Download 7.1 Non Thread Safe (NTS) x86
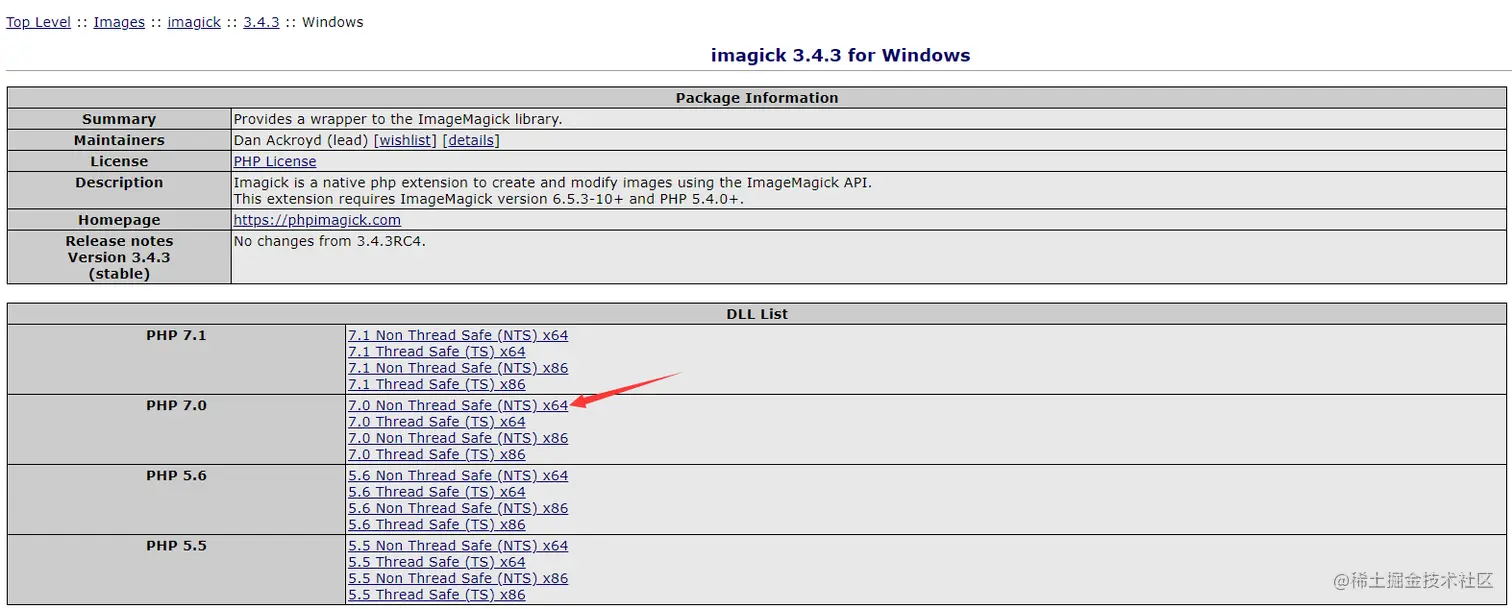Image resolution: width=1512 pixels, height=609 pixels. tap(458, 368)
